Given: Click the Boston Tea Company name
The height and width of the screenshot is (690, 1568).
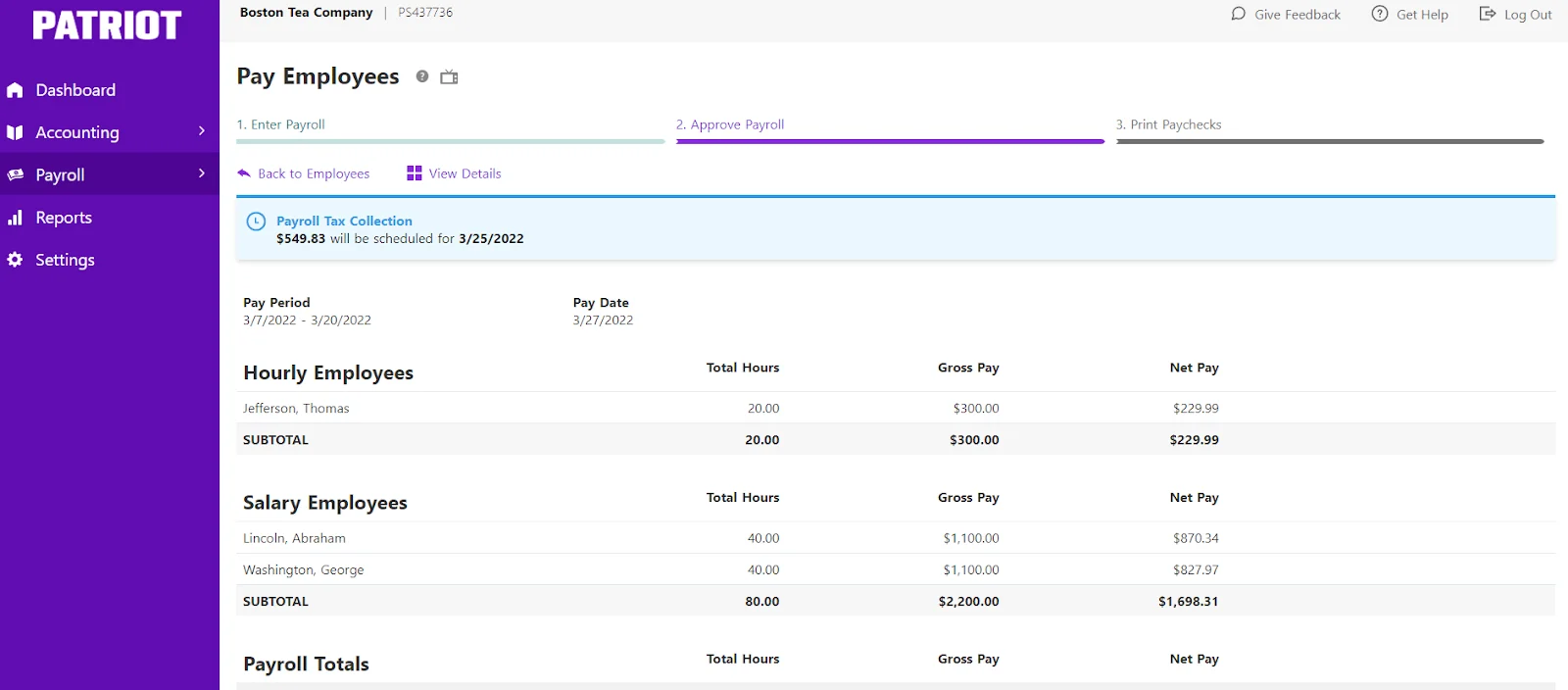Looking at the screenshot, I should (x=306, y=13).
